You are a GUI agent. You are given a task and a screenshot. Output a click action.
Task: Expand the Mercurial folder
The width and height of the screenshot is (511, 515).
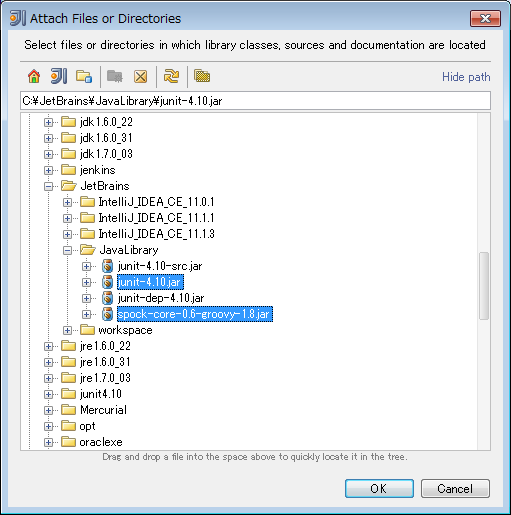[49, 410]
